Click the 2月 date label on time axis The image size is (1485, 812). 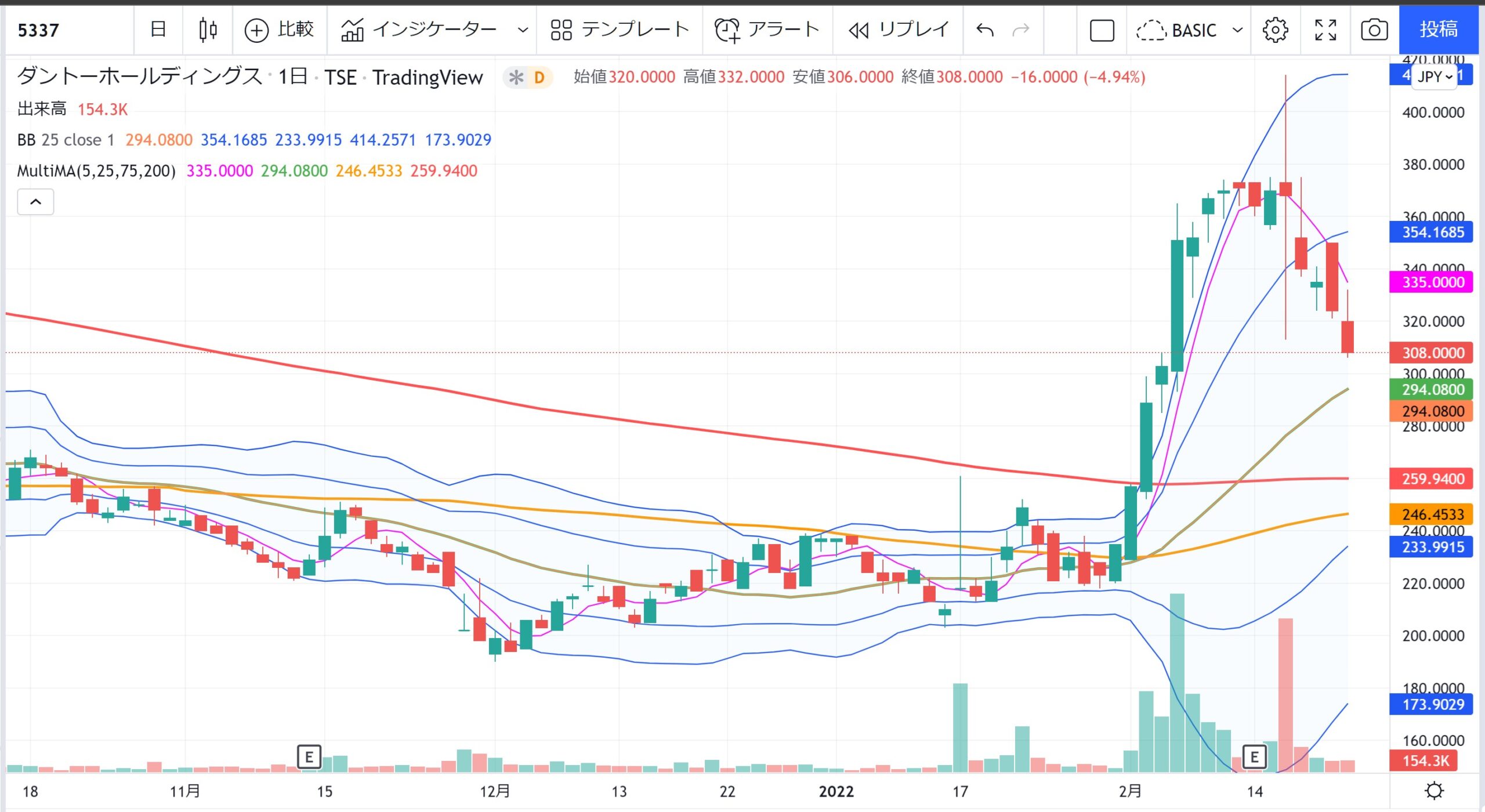coord(1130,792)
